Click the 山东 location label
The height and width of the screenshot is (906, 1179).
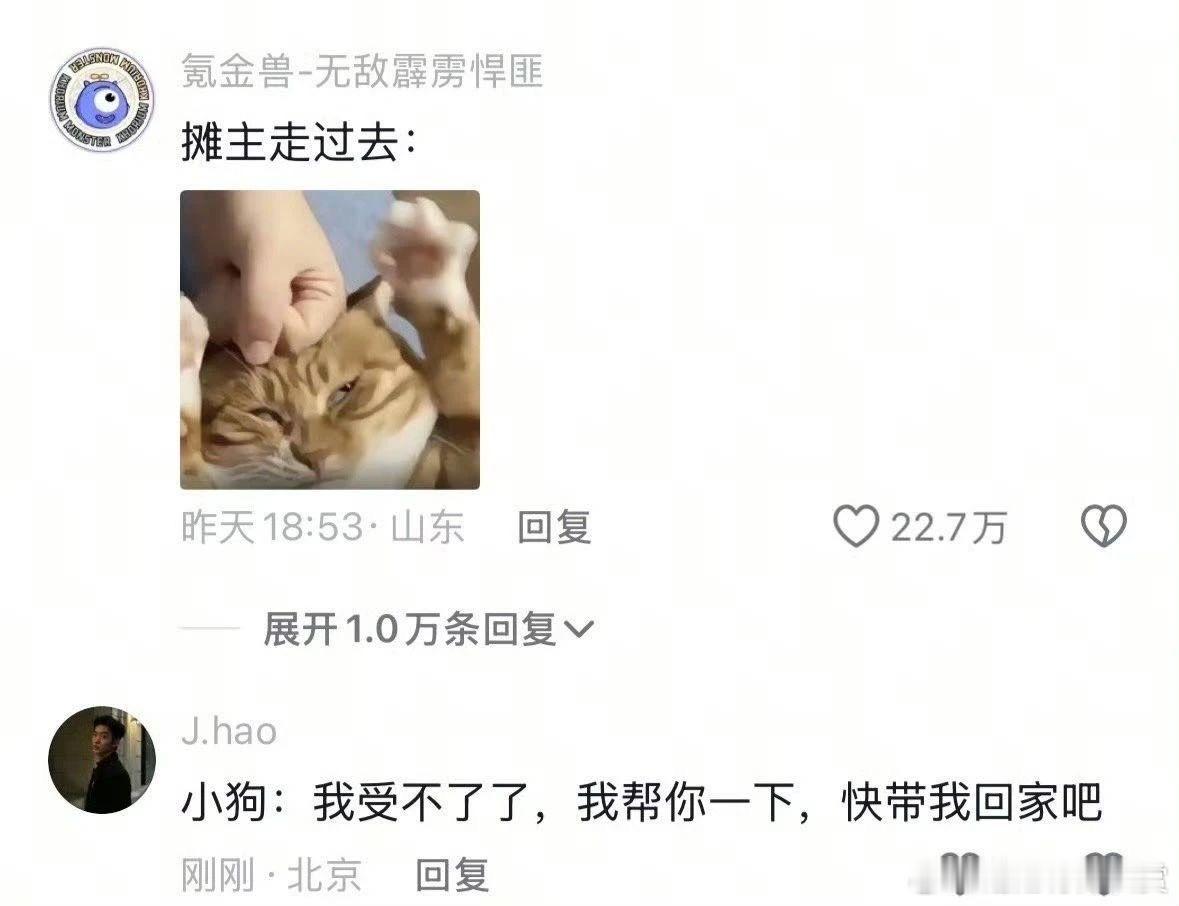tap(426, 526)
